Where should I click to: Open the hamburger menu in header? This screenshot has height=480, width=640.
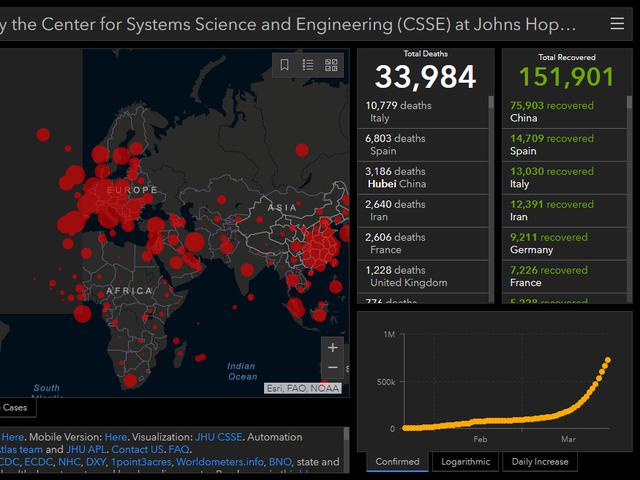616,22
